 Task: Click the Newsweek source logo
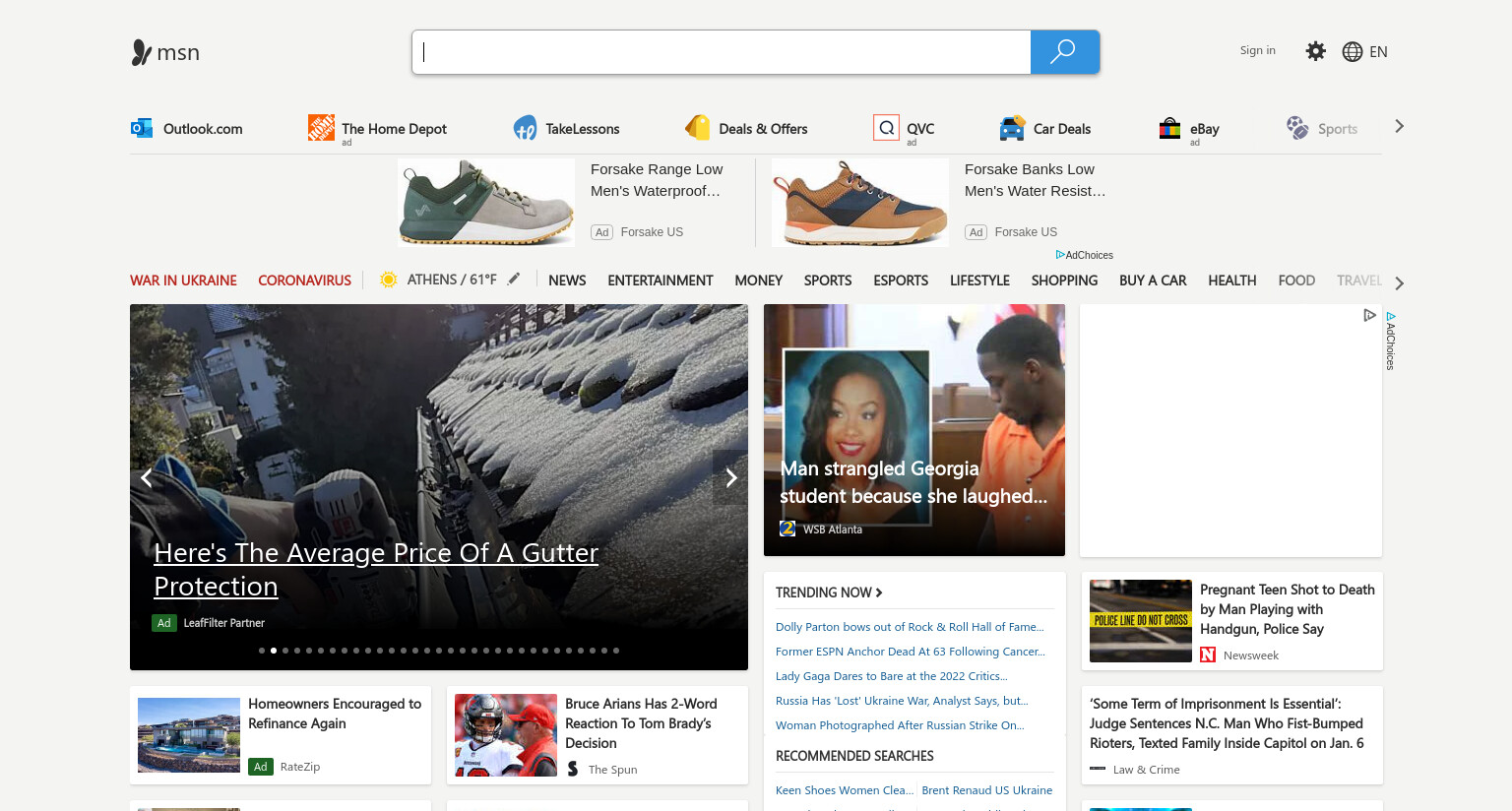(x=1208, y=655)
